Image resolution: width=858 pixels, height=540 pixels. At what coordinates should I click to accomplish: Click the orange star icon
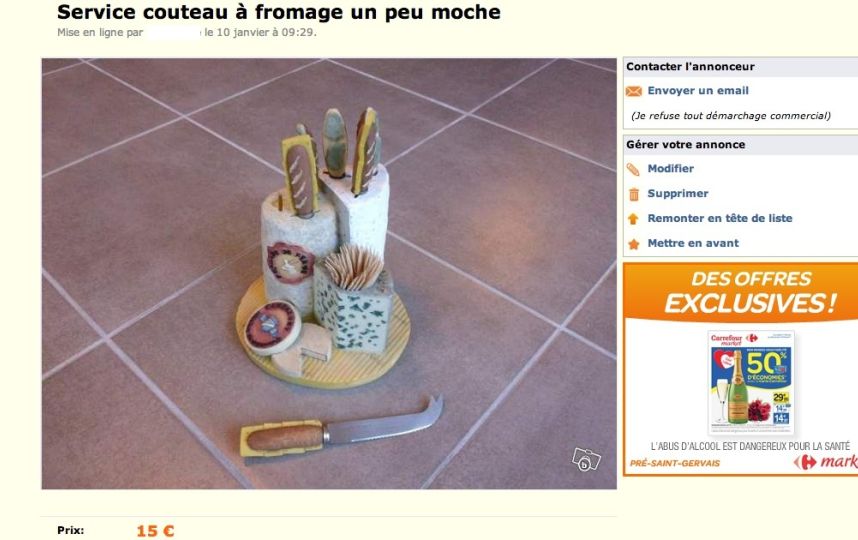[x=634, y=244]
